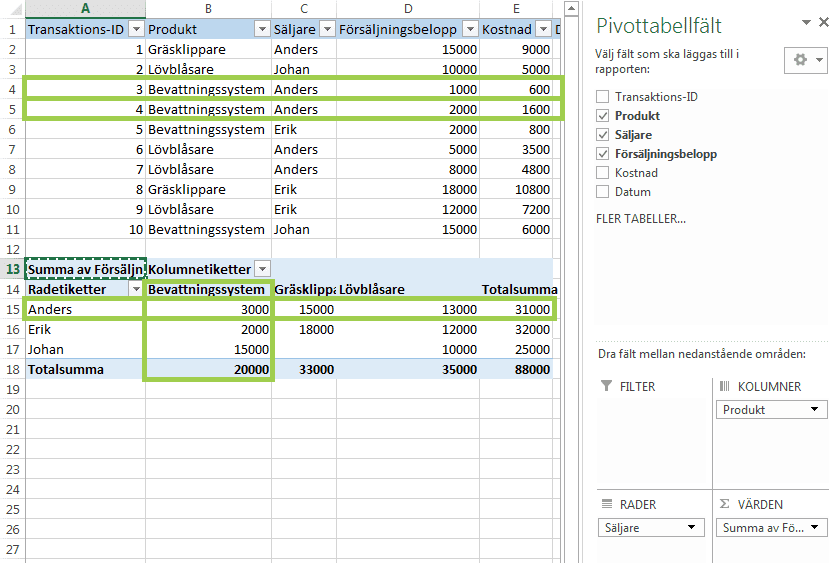The width and height of the screenshot is (829, 563).
Task: Uncheck the Produkt field checkbox
Action: pos(602,116)
